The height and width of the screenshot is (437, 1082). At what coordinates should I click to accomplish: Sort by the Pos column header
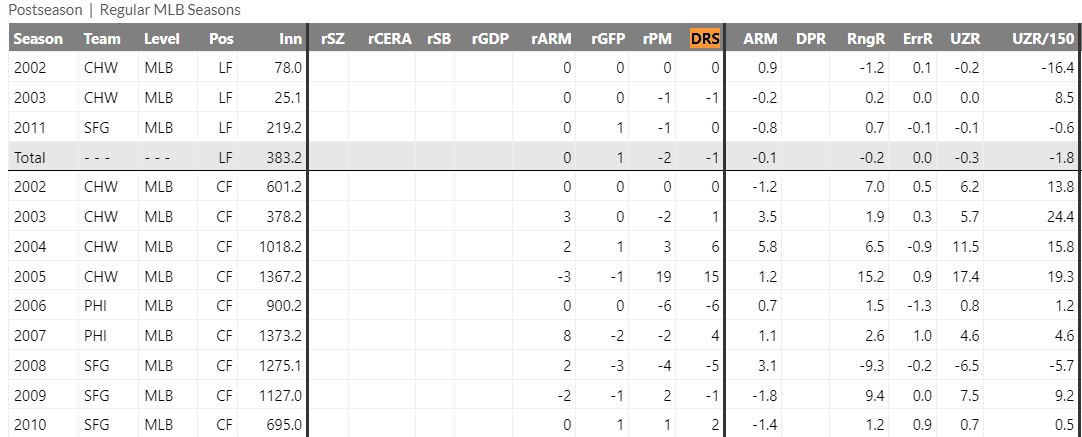coord(221,39)
